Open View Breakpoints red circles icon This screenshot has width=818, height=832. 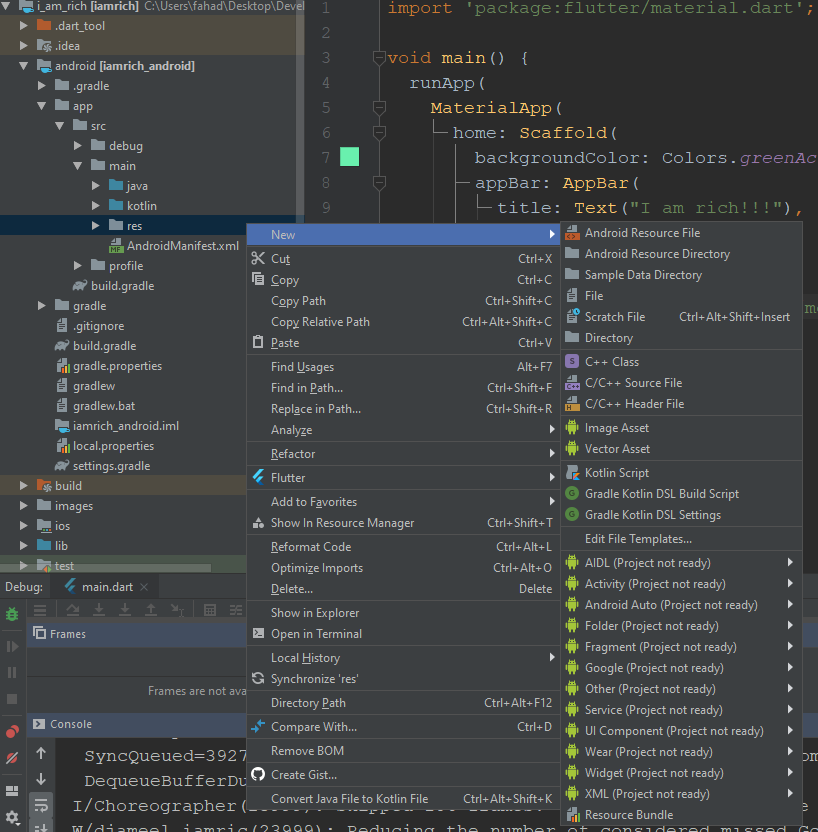[12, 731]
